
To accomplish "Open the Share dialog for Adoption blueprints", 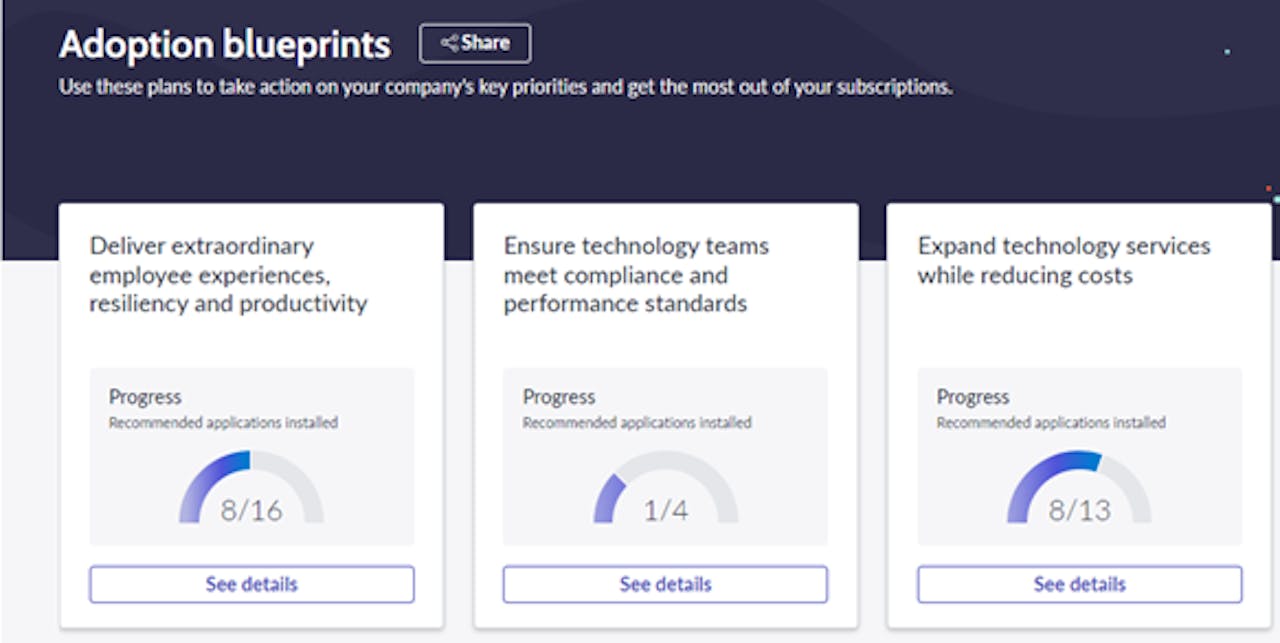I will (x=475, y=42).
